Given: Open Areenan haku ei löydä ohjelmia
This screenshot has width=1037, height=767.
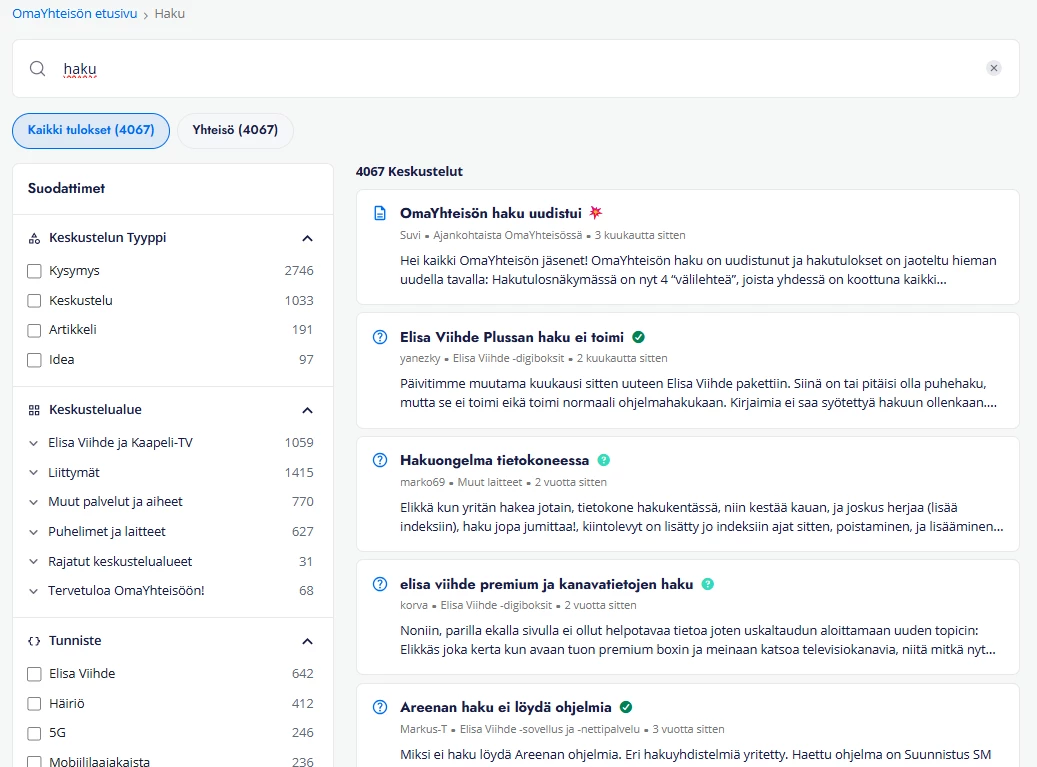Looking at the screenshot, I should (x=506, y=707).
